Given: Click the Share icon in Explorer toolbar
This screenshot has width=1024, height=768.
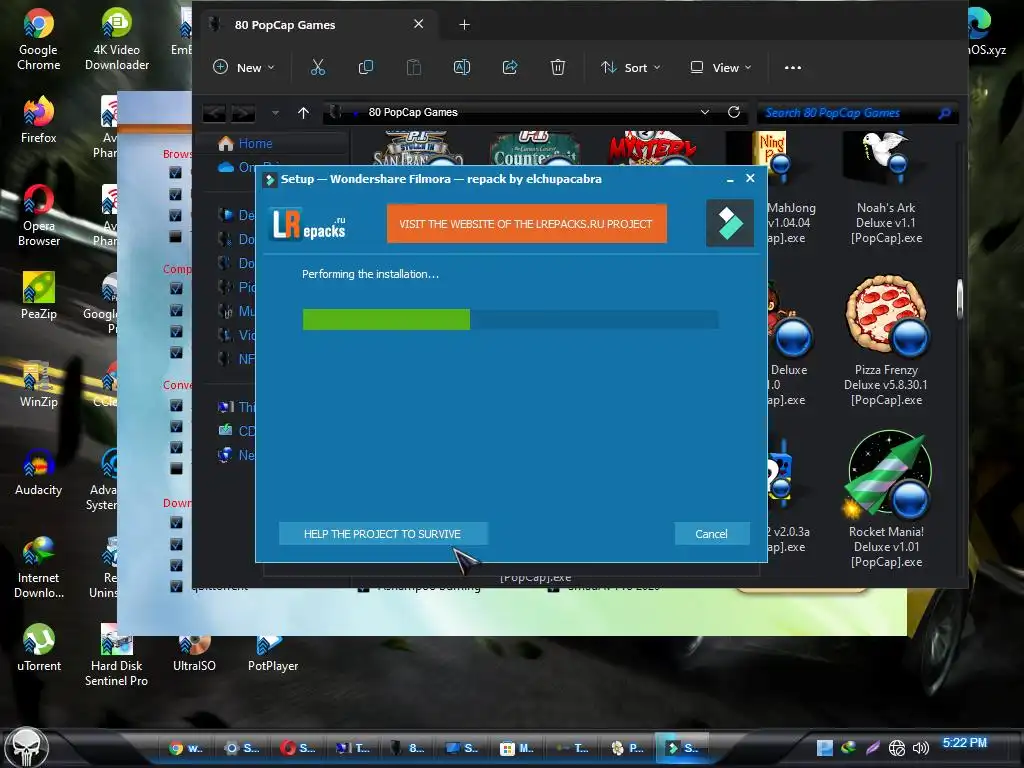Looking at the screenshot, I should pos(509,67).
